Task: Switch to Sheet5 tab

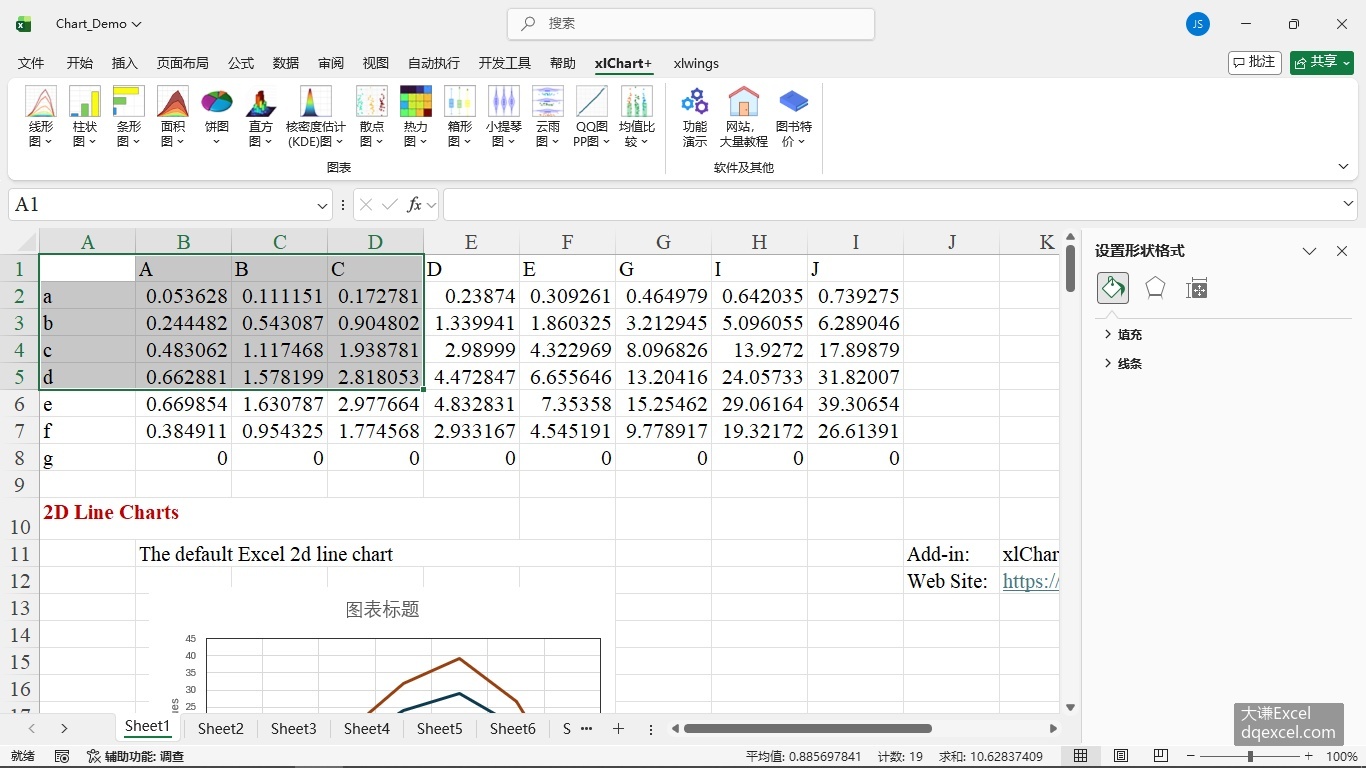Action: (x=440, y=729)
